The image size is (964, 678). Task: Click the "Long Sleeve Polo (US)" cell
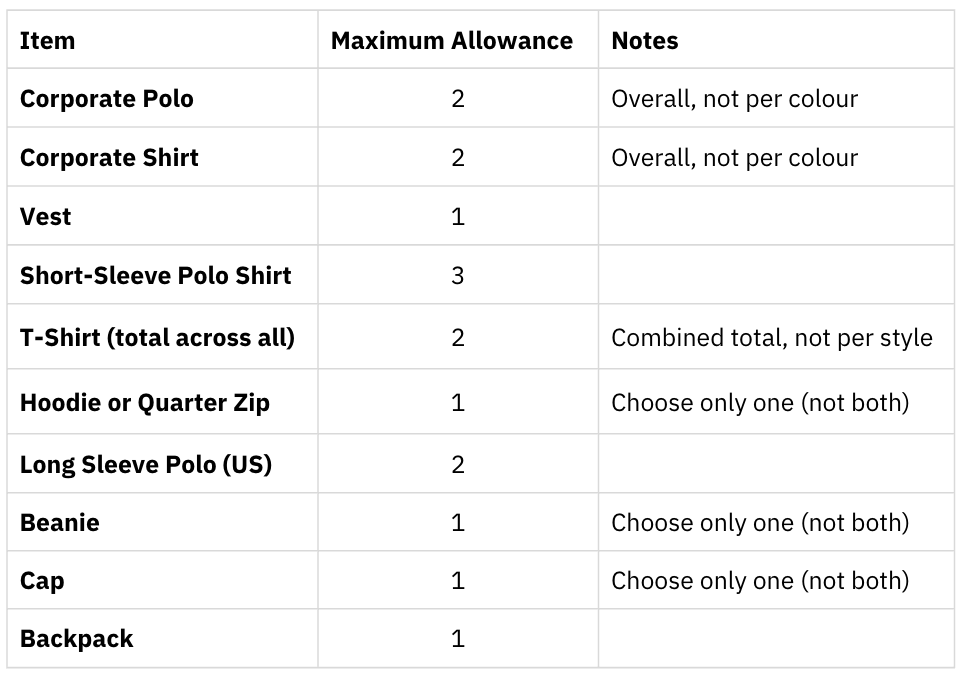(146, 464)
